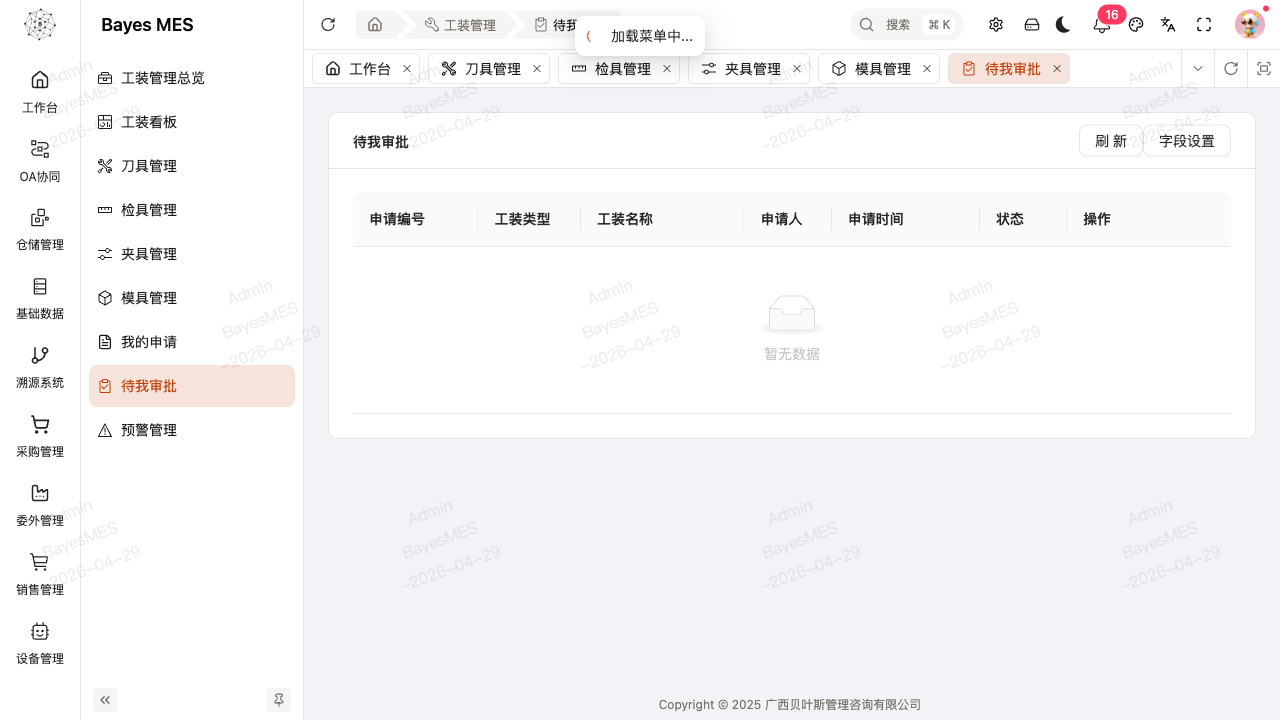Viewport: 1280px width, 720px height.
Task: Maximize content area icon in tab bar
Action: [x=1264, y=69]
